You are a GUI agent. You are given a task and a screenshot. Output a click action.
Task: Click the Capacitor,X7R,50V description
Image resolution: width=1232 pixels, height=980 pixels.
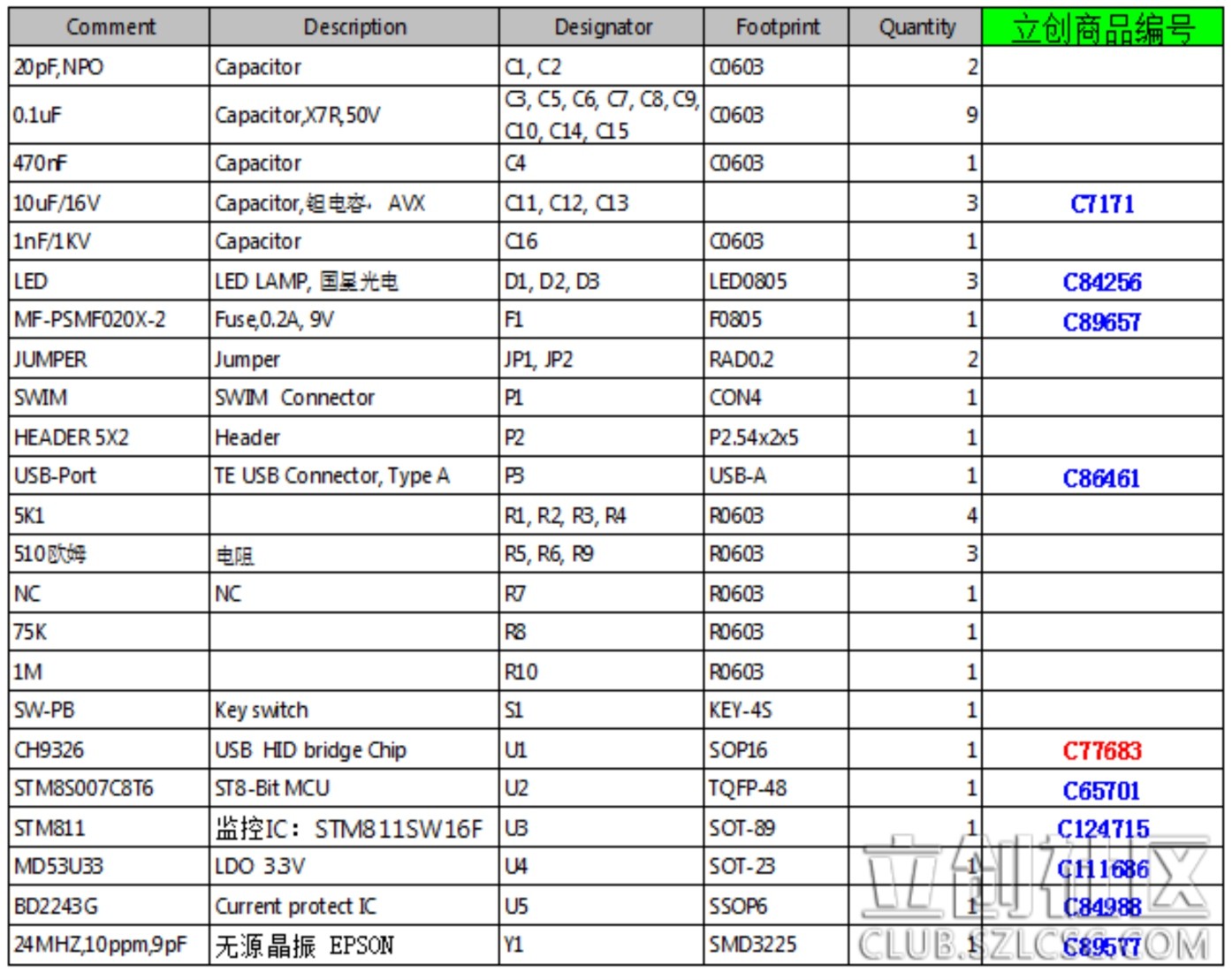298,115
